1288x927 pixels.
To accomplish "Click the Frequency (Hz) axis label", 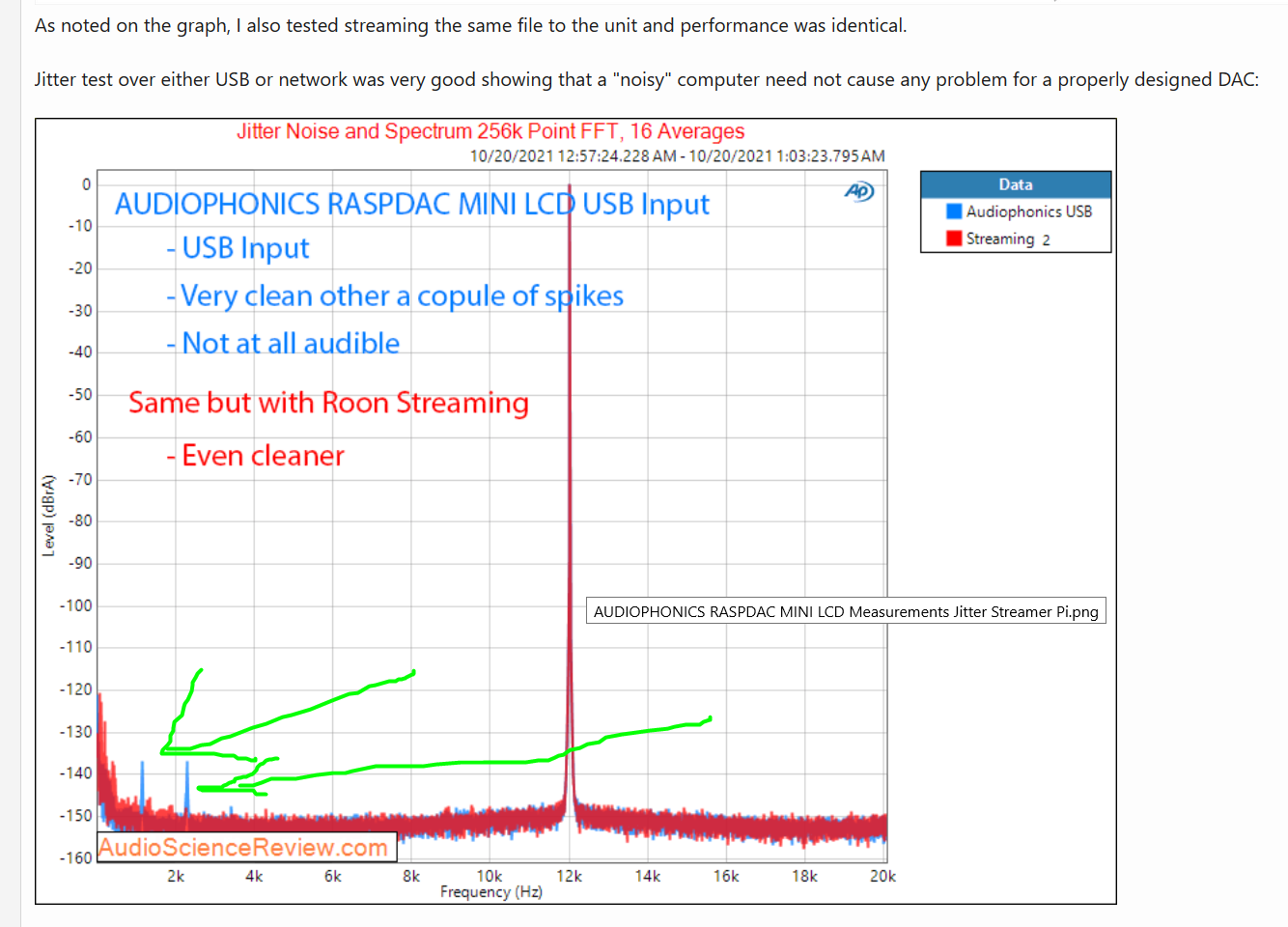I will point(490,892).
